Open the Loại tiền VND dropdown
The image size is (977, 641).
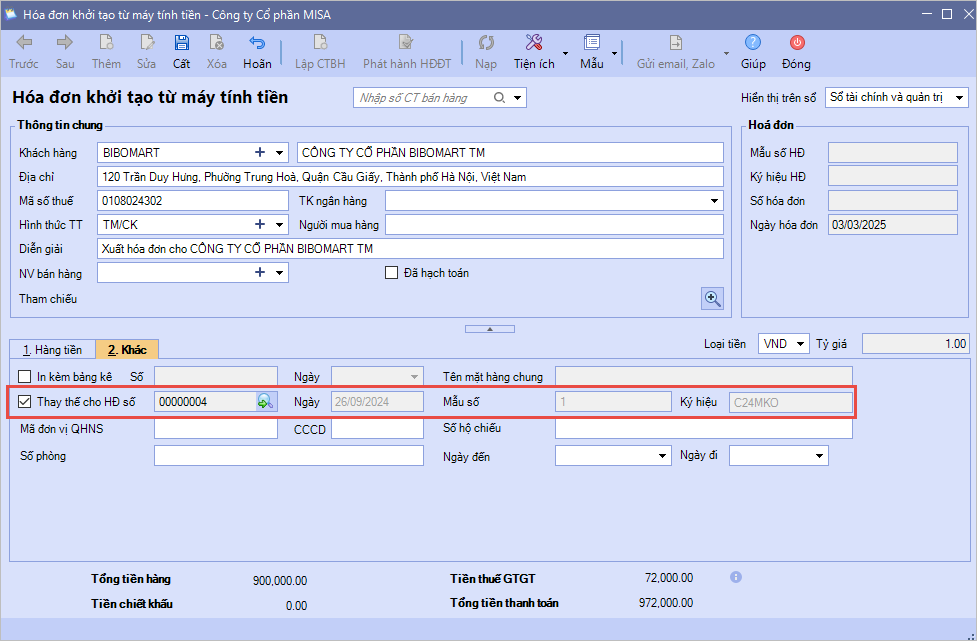(799, 344)
